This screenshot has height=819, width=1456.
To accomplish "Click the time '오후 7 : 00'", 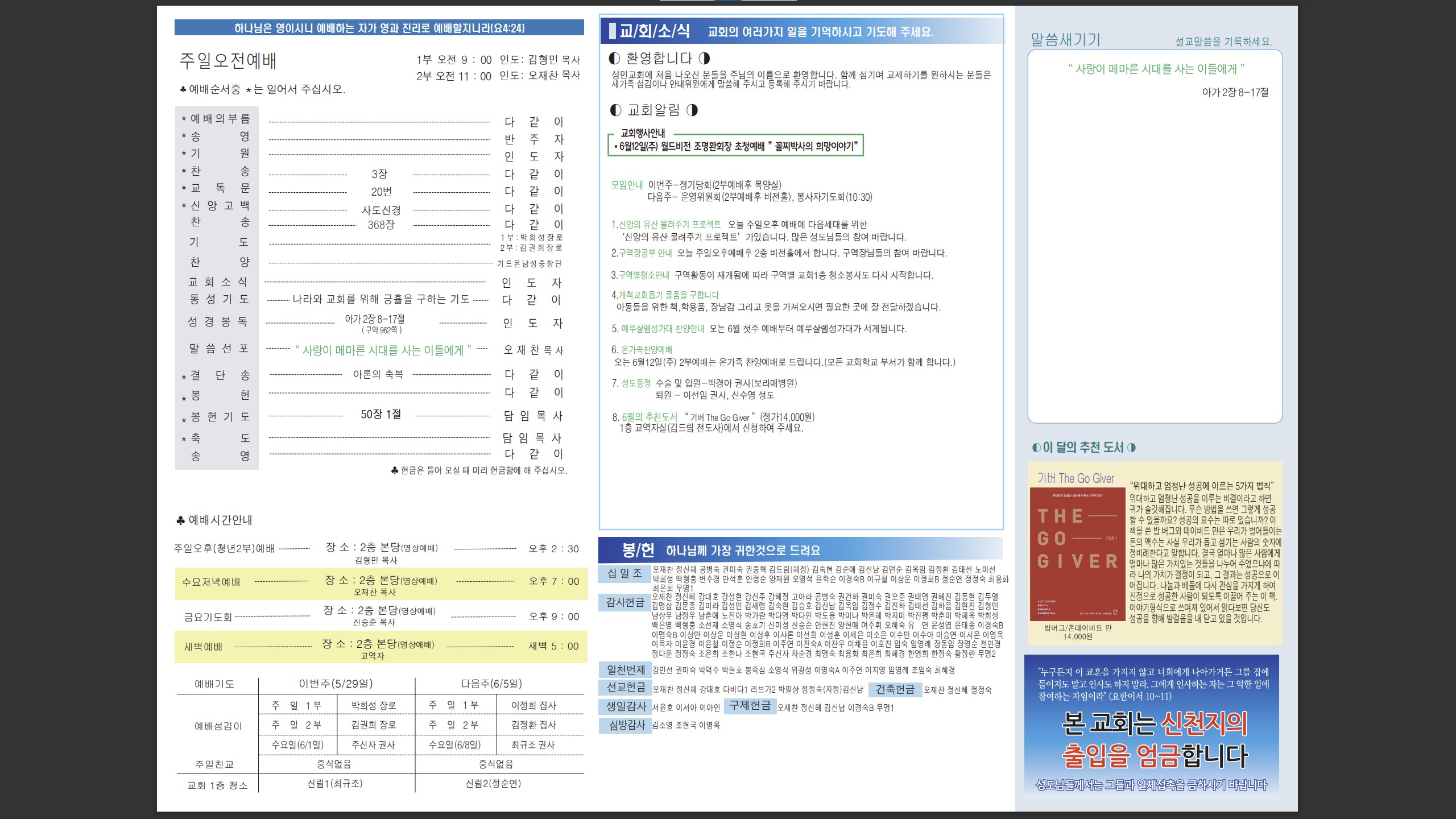I will click(554, 581).
